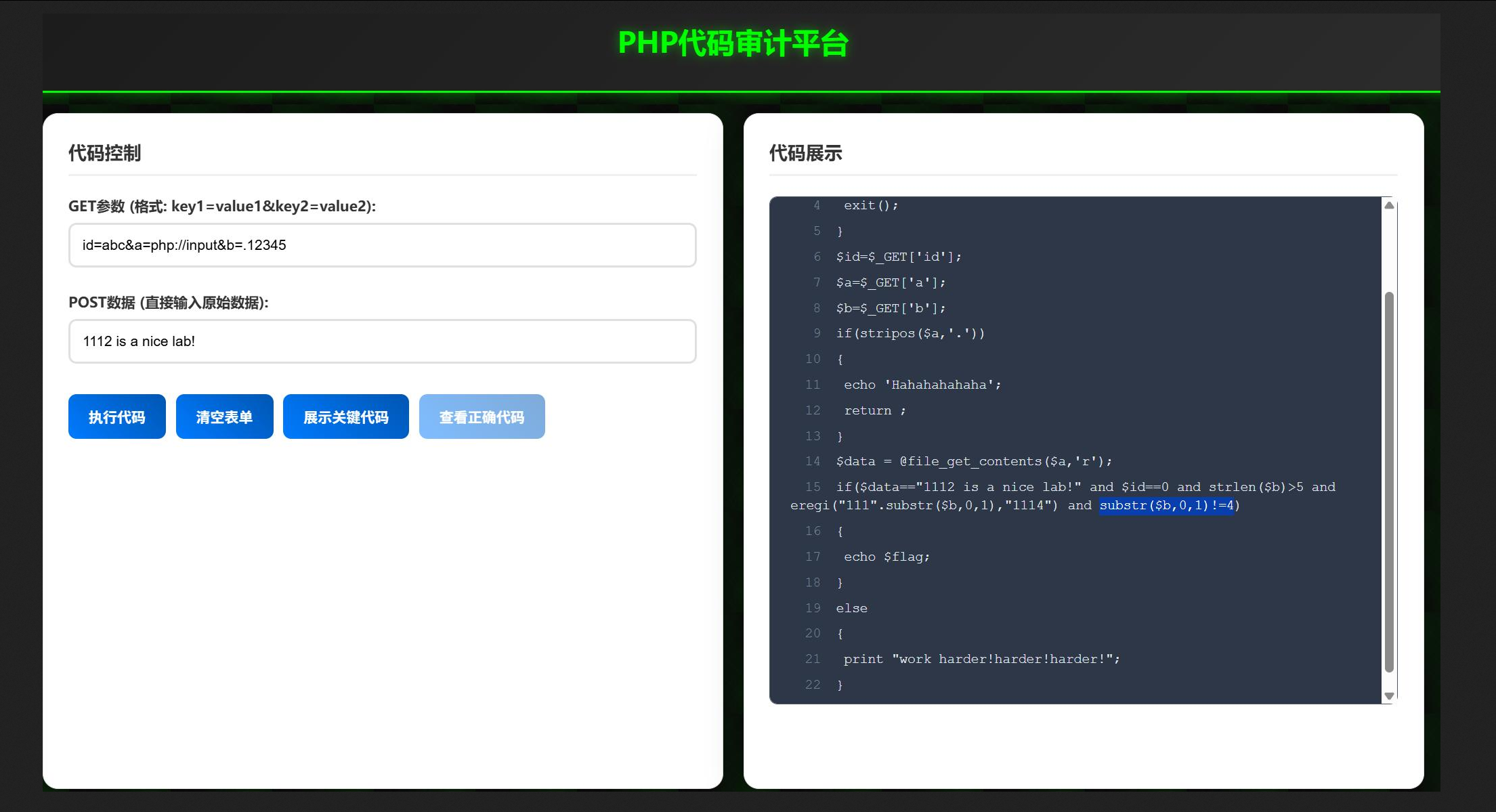Click the echo 'Hahahahahaha' code line
Screen dimensions: 1496x812
click(x=922, y=385)
